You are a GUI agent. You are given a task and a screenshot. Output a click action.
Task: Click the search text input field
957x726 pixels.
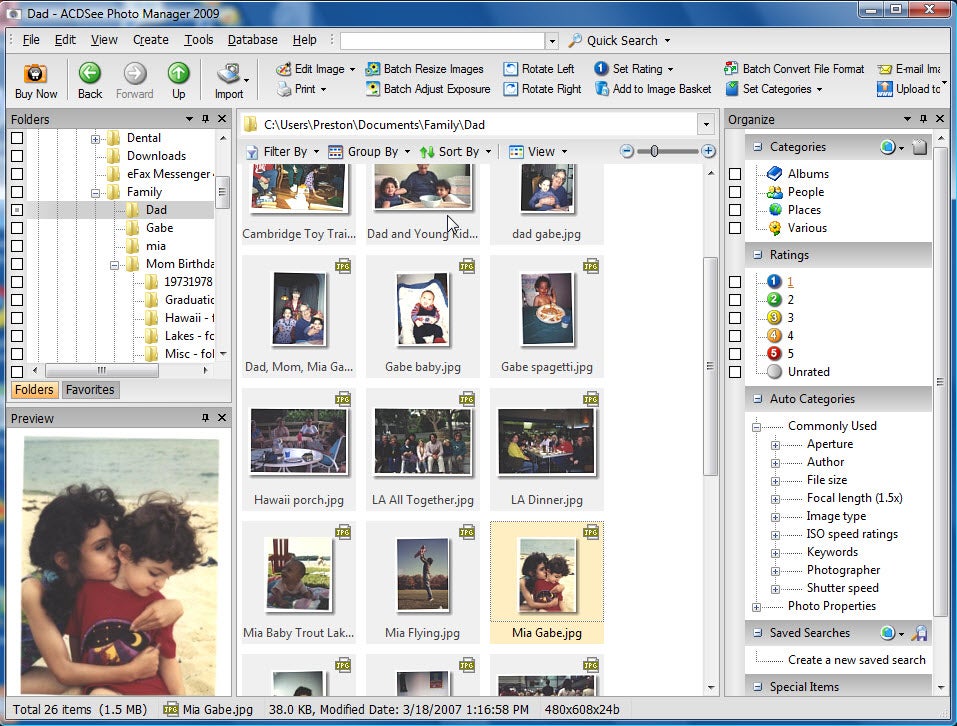coord(442,40)
